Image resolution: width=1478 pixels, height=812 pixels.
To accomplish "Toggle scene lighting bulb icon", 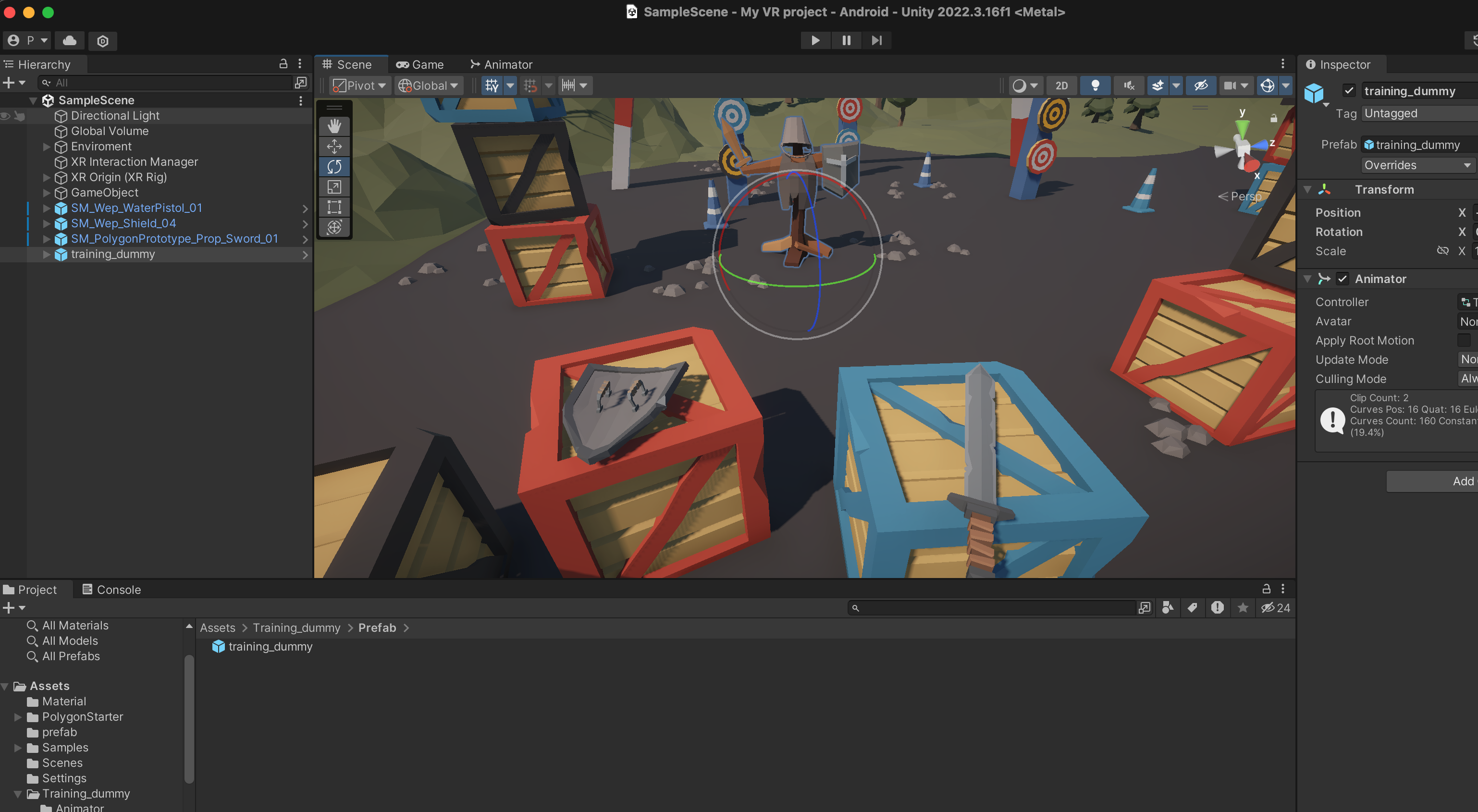I will pos(1095,86).
